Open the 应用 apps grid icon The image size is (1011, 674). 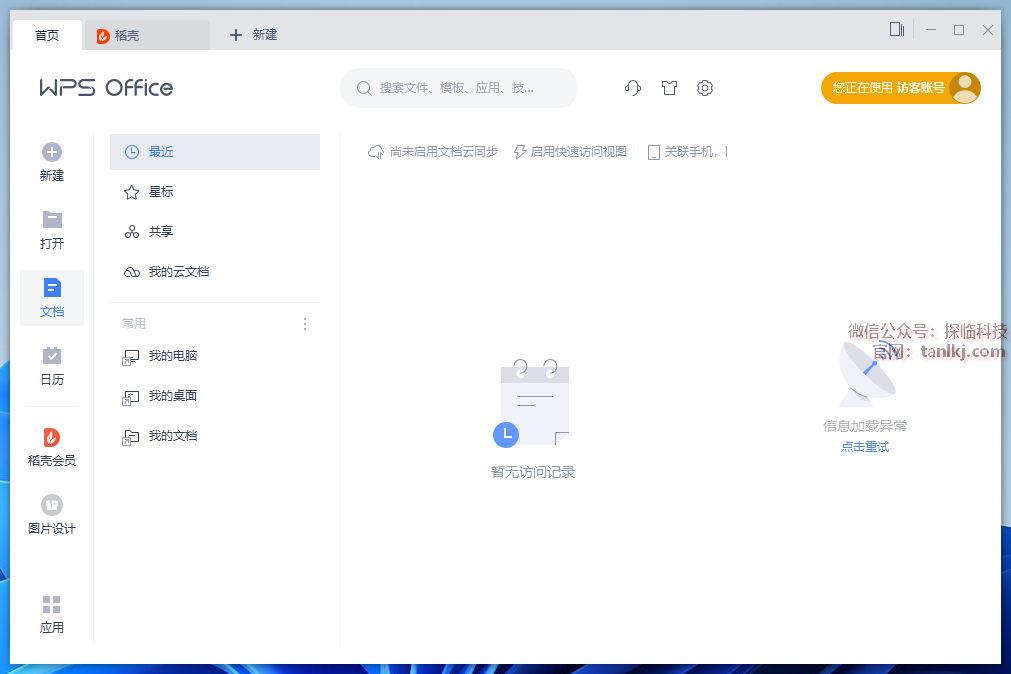(52, 604)
